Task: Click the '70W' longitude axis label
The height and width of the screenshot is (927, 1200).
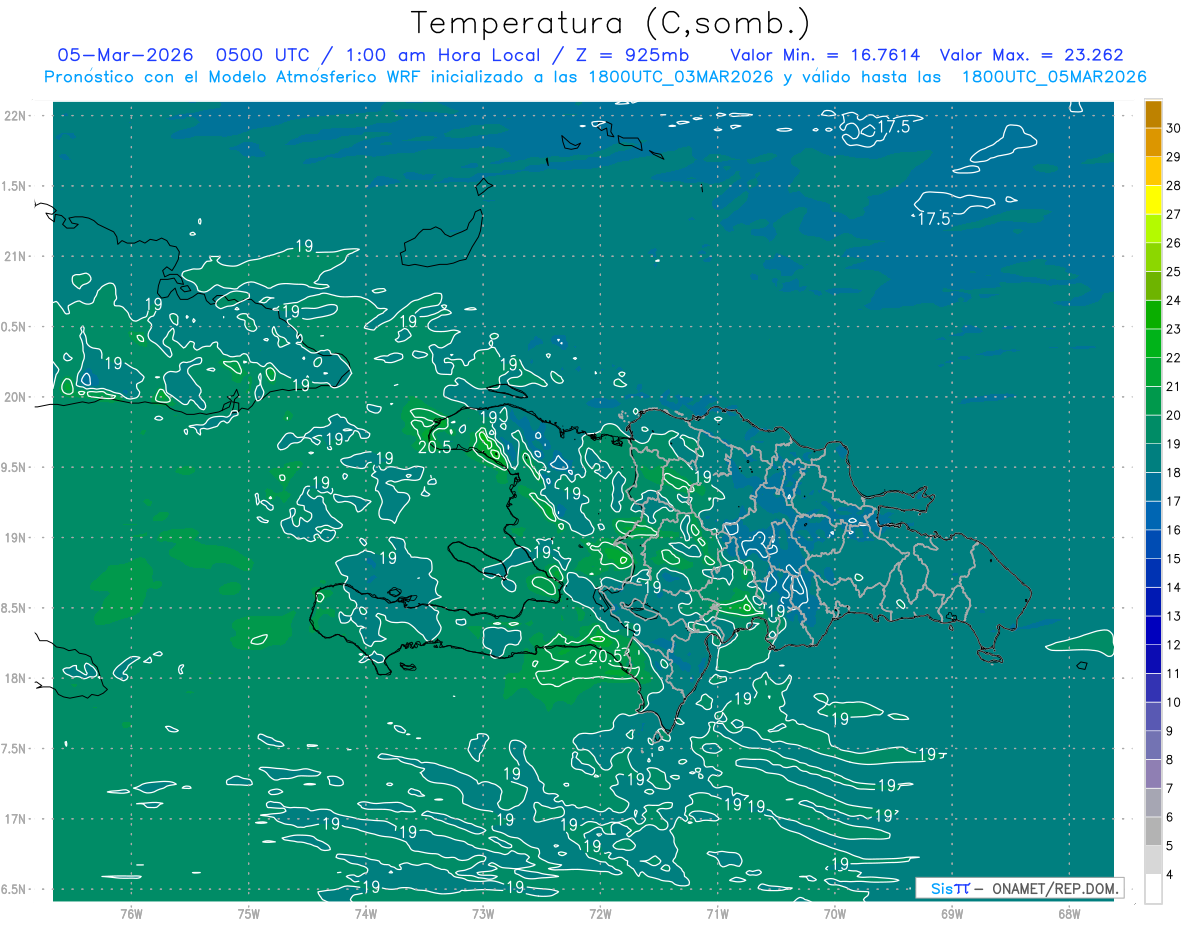Action: click(834, 913)
